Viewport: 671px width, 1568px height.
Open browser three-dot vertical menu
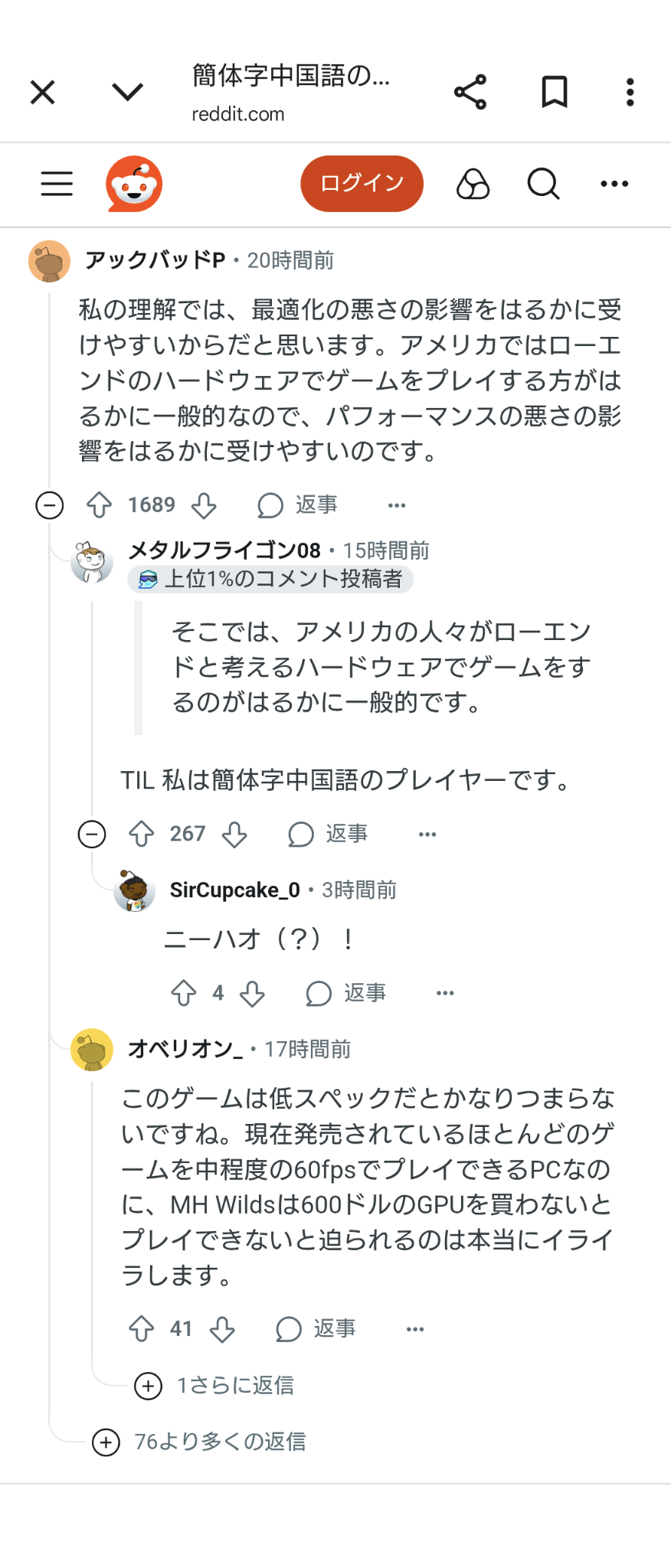click(x=630, y=92)
